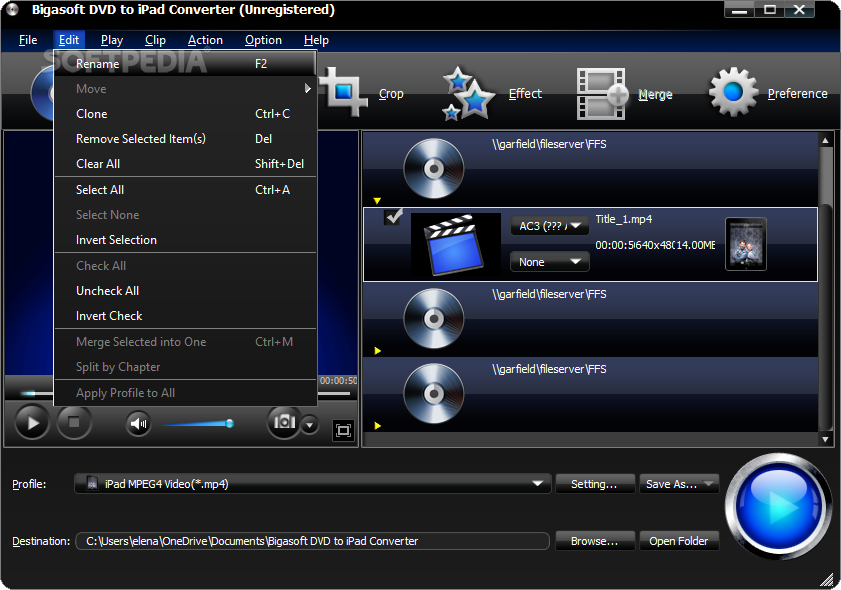Take a snapshot with the camera icon

click(284, 422)
